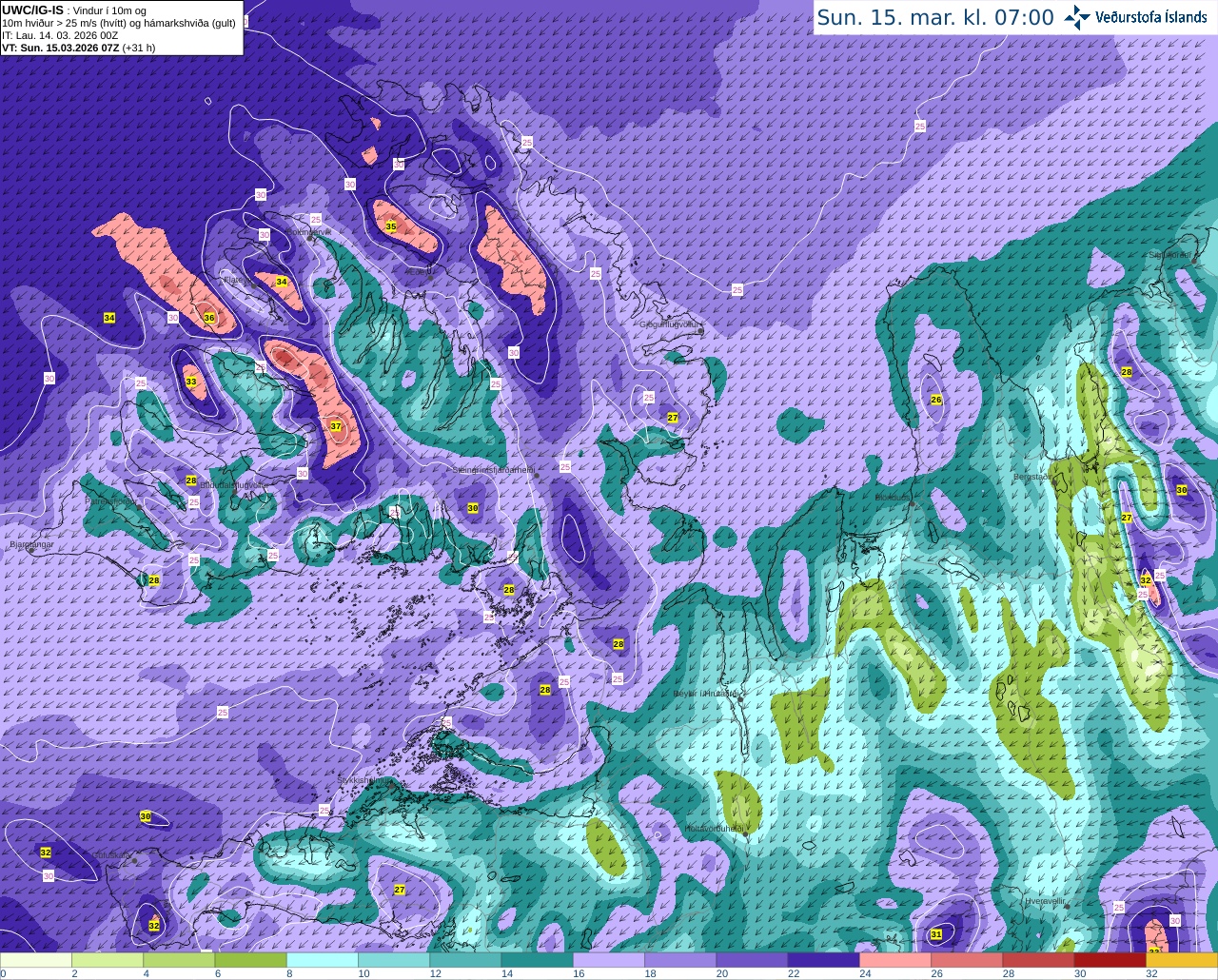Click the UWC/IG-IS model title line
1218x980 pixels.
pos(74,10)
